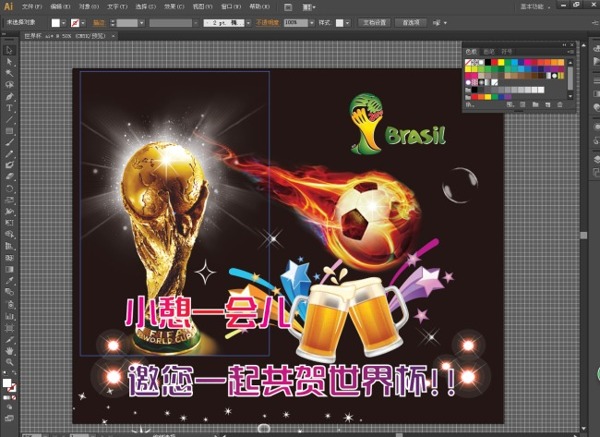The height and width of the screenshot is (437, 600).
Task: Select the Hand tool
Action: point(9,351)
